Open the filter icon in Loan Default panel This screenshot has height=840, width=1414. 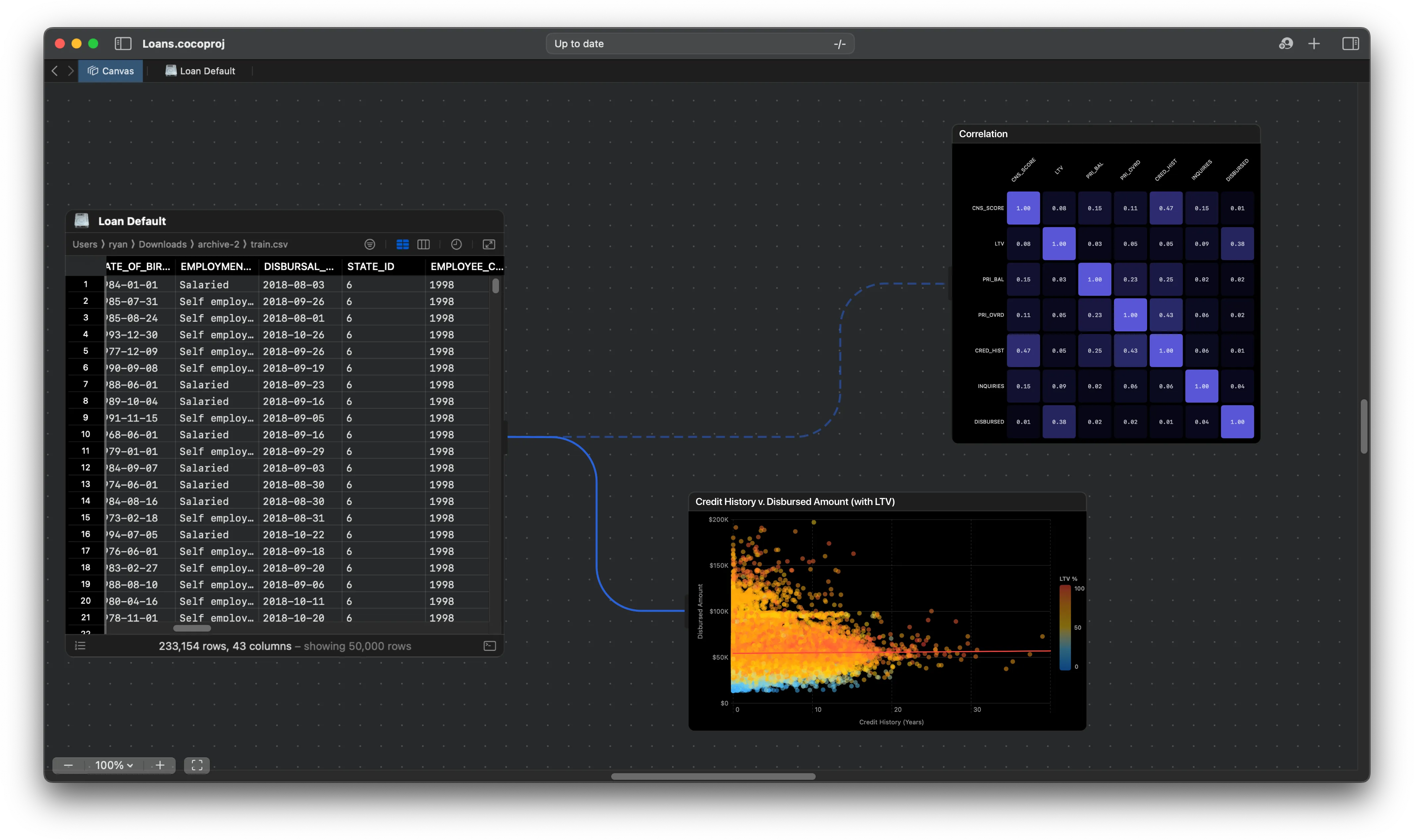(x=369, y=245)
